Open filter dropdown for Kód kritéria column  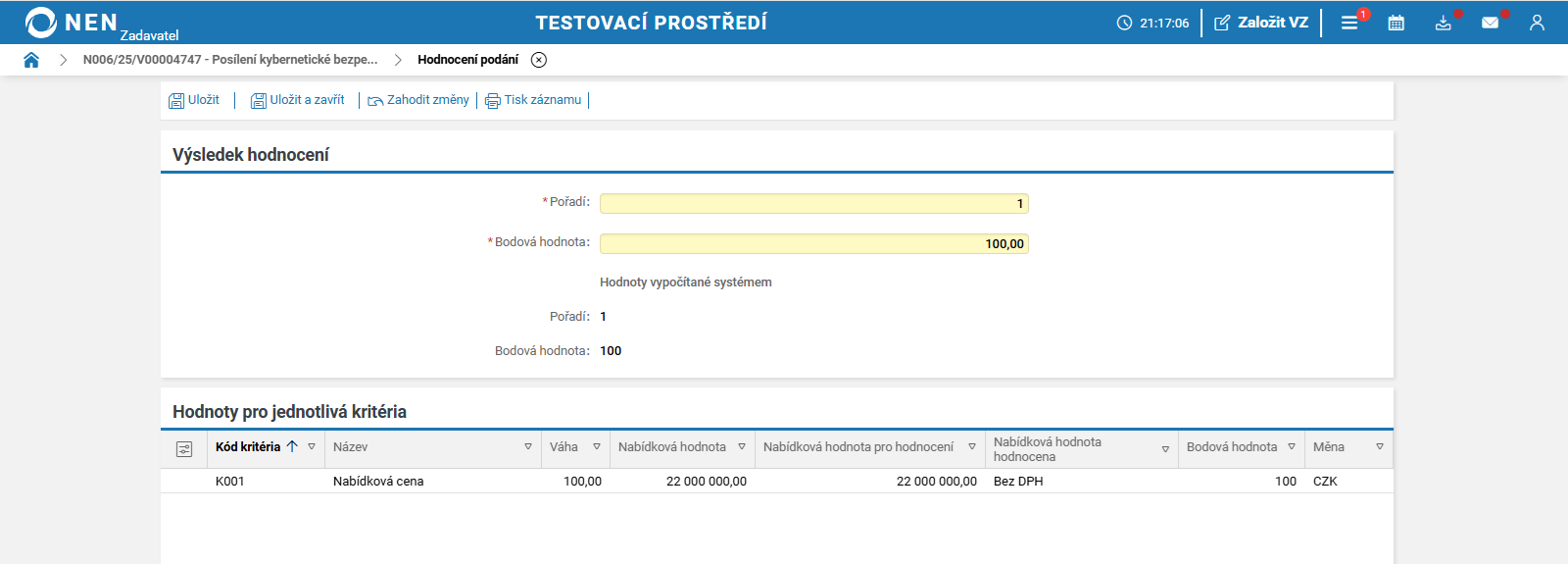(312, 446)
